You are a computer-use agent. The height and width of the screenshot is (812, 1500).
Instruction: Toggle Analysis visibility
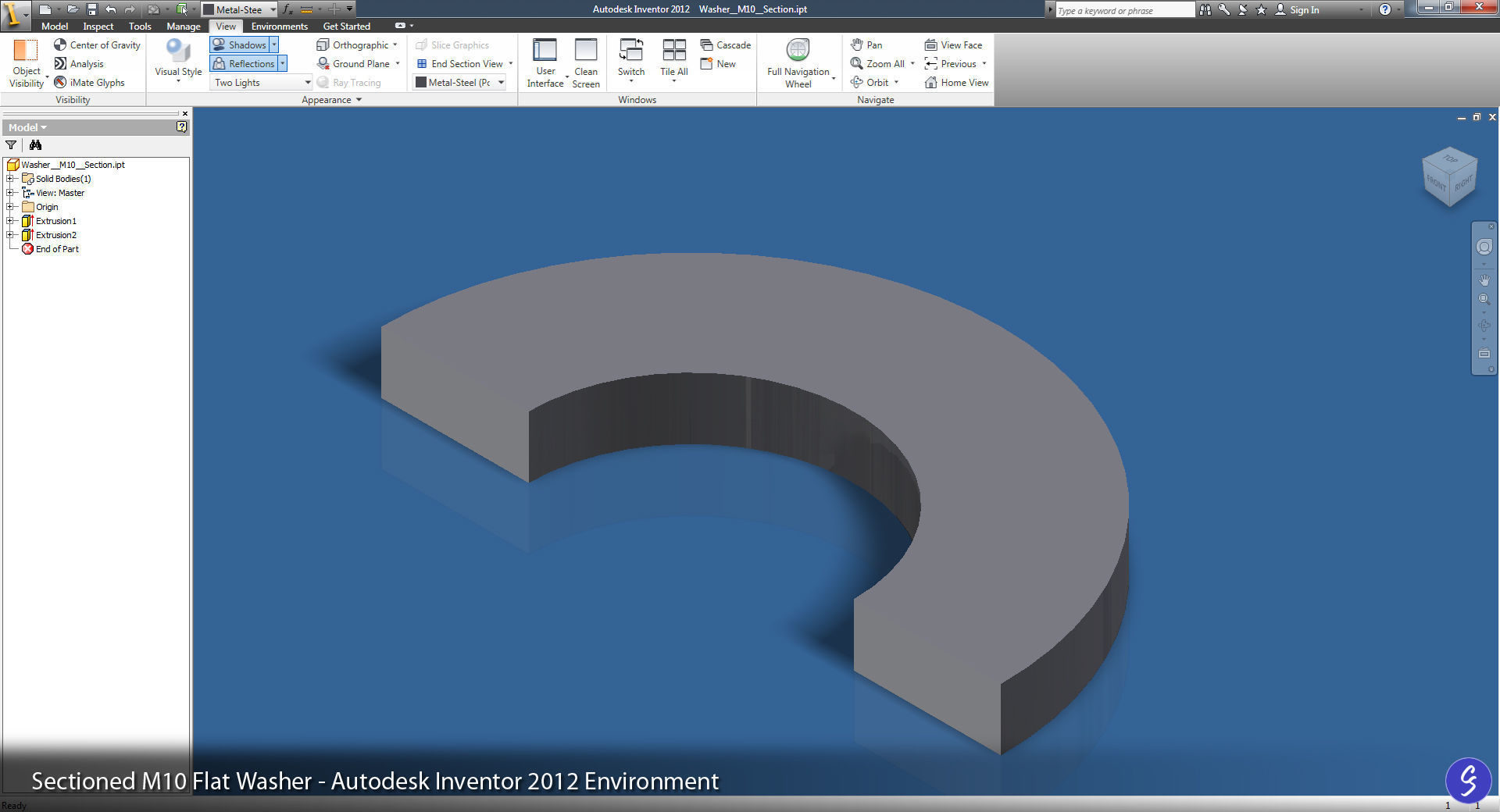(x=78, y=63)
